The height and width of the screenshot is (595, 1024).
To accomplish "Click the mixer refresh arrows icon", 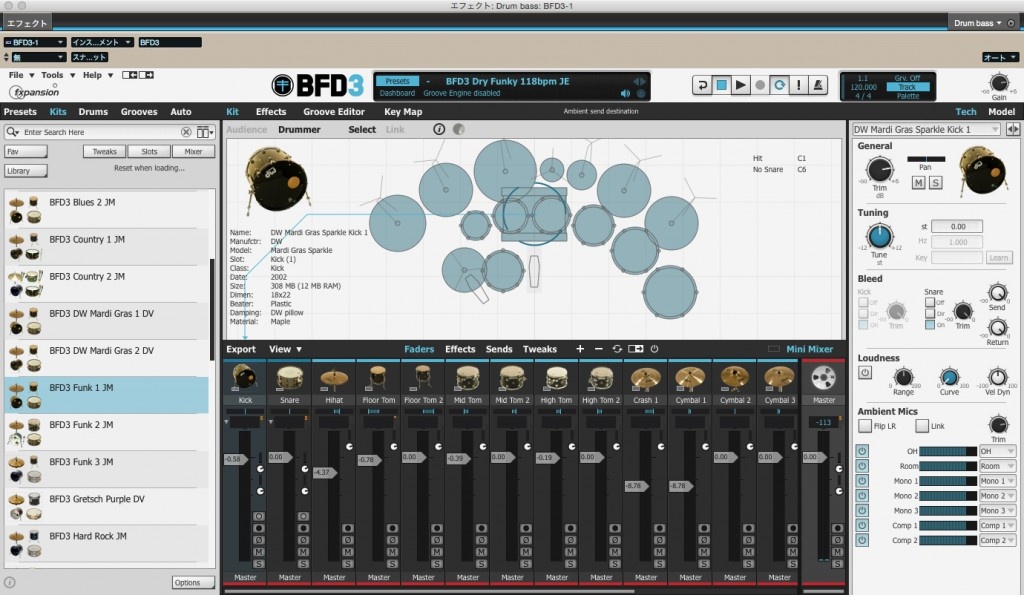I will click(617, 349).
